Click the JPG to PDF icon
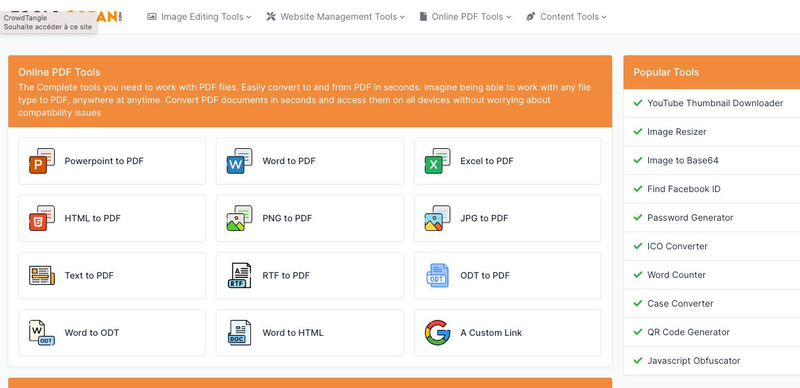The image size is (800, 388). pyautogui.click(x=438, y=218)
